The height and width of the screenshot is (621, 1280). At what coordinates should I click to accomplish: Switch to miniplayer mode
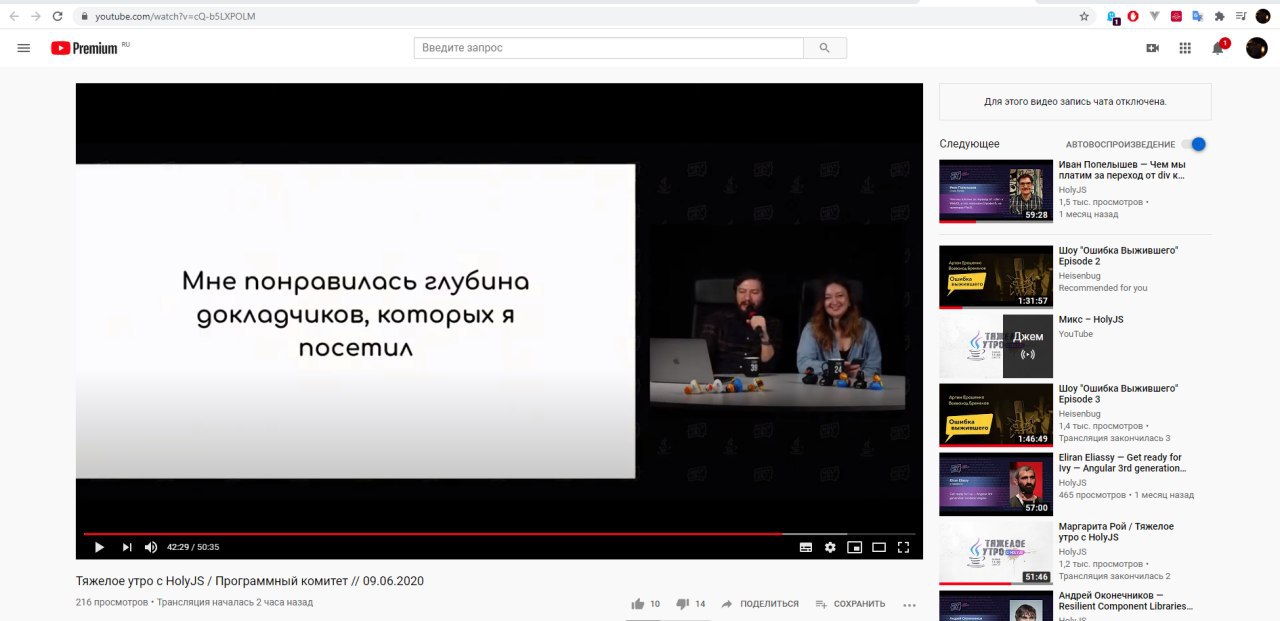(855, 547)
